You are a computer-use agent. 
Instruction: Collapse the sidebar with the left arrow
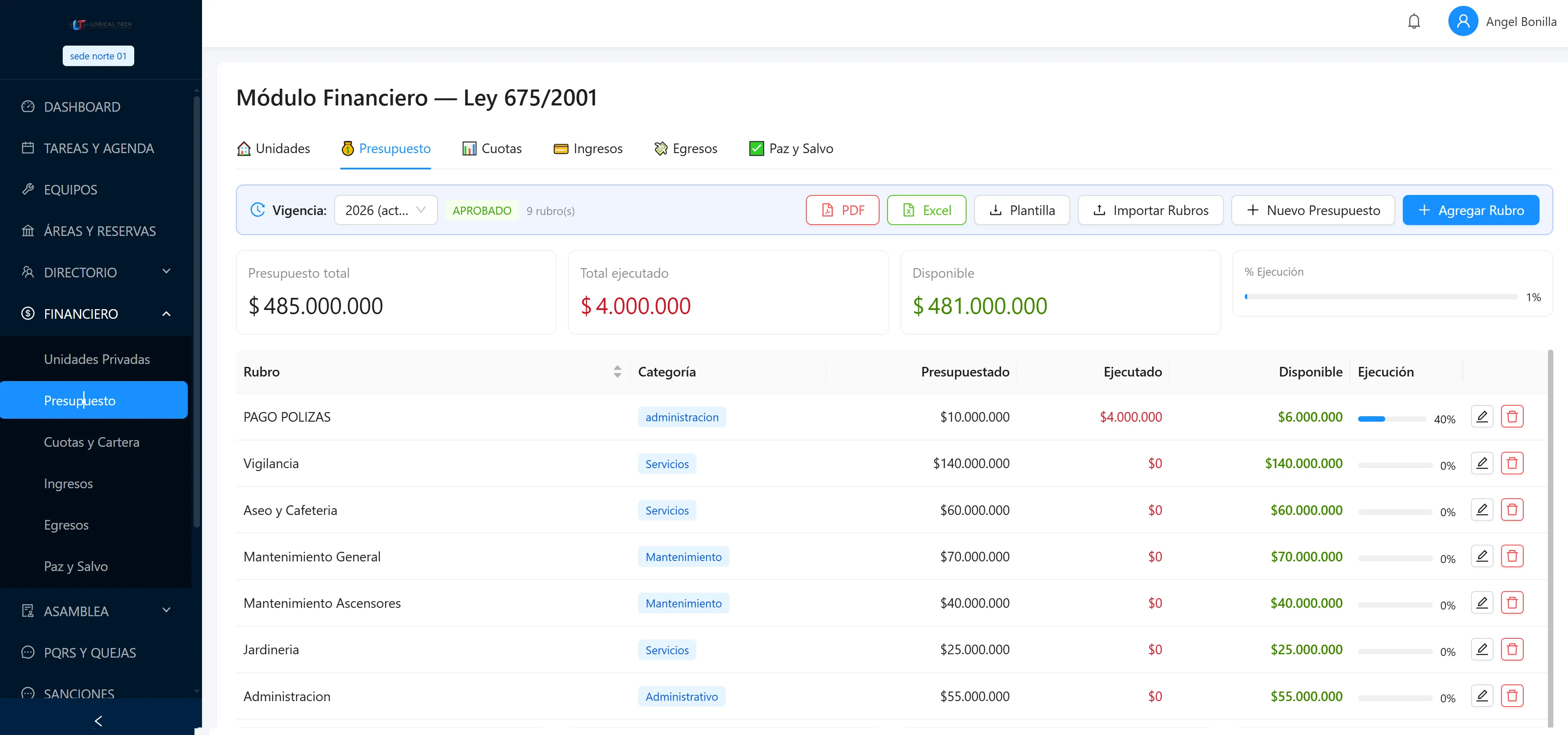pyautogui.click(x=98, y=721)
